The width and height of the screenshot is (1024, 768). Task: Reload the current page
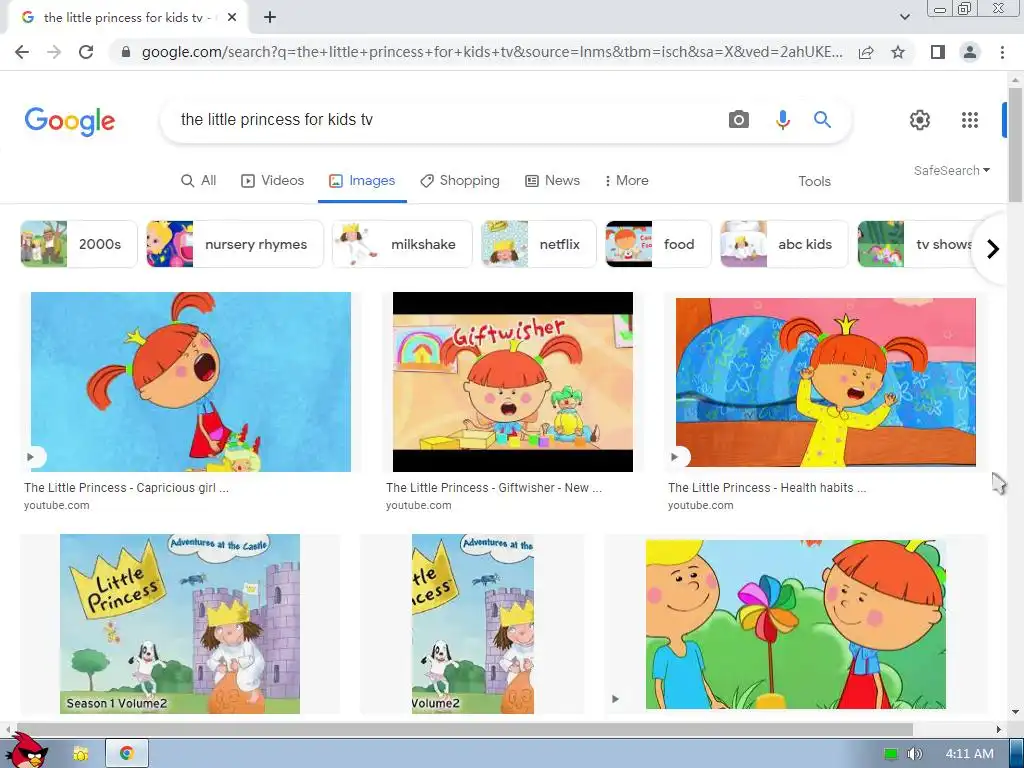[x=86, y=52]
